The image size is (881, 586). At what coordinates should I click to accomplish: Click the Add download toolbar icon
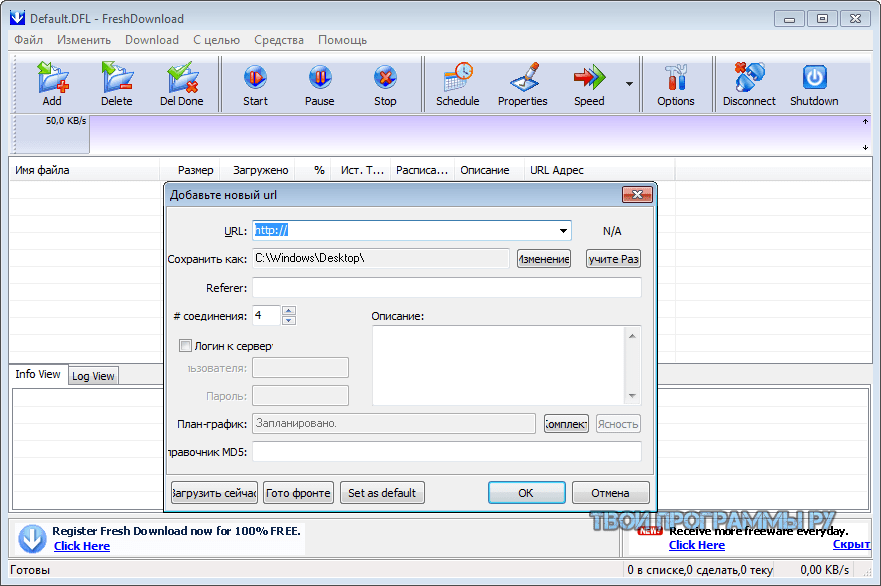coord(52,84)
